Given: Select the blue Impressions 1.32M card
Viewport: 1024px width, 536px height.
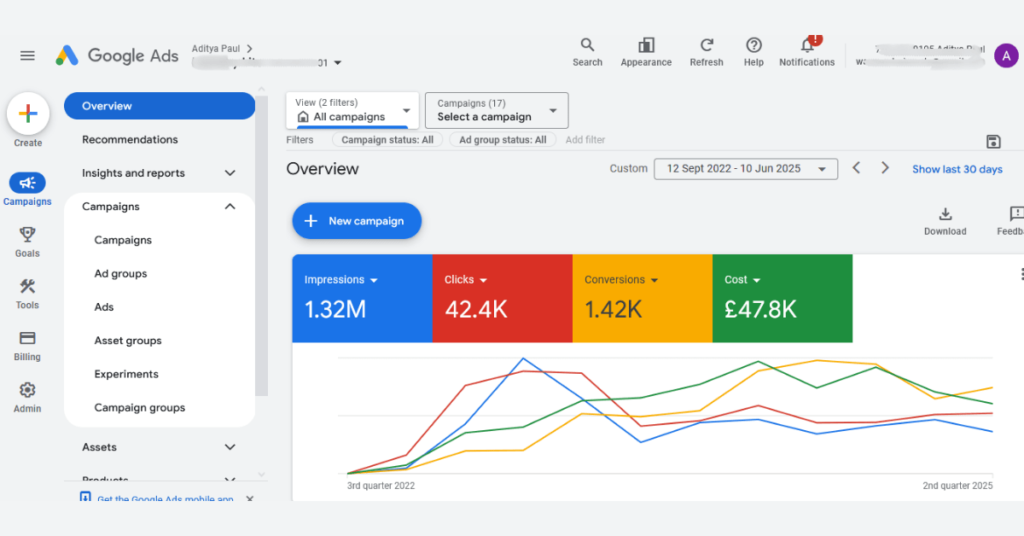Looking at the screenshot, I should pyautogui.click(x=362, y=298).
